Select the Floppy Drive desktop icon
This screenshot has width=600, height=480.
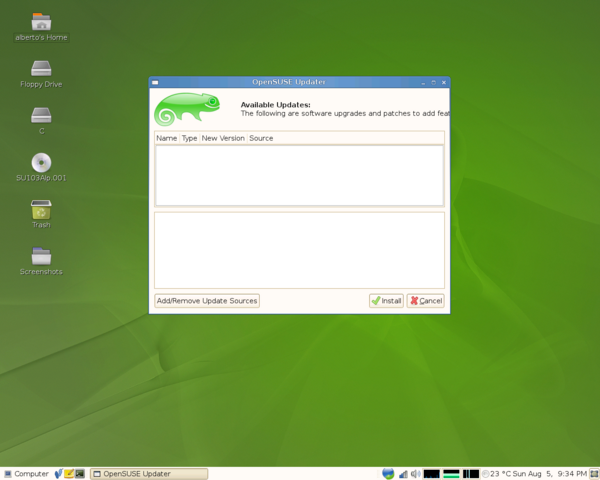(41, 69)
